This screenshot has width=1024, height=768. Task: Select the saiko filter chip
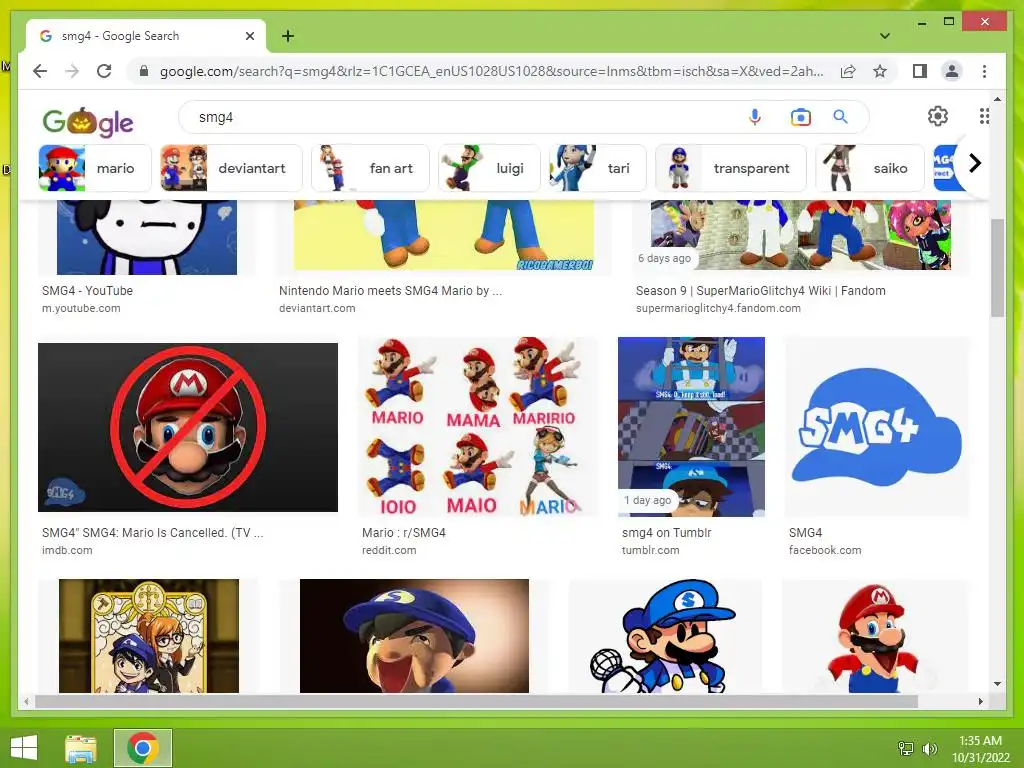[x=870, y=168]
